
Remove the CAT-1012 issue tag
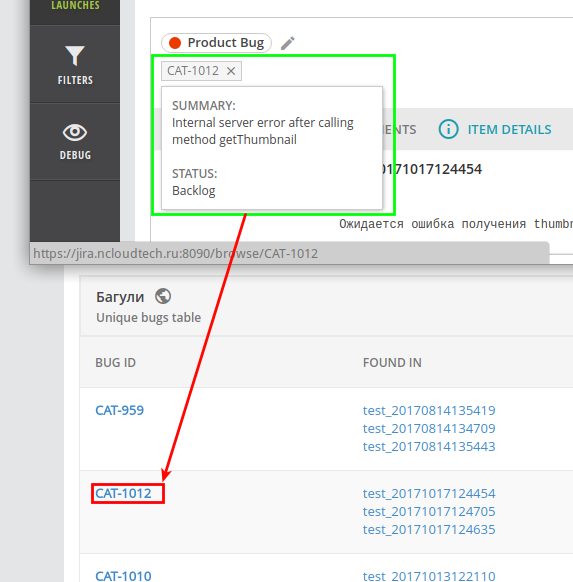(x=231, y=71)
